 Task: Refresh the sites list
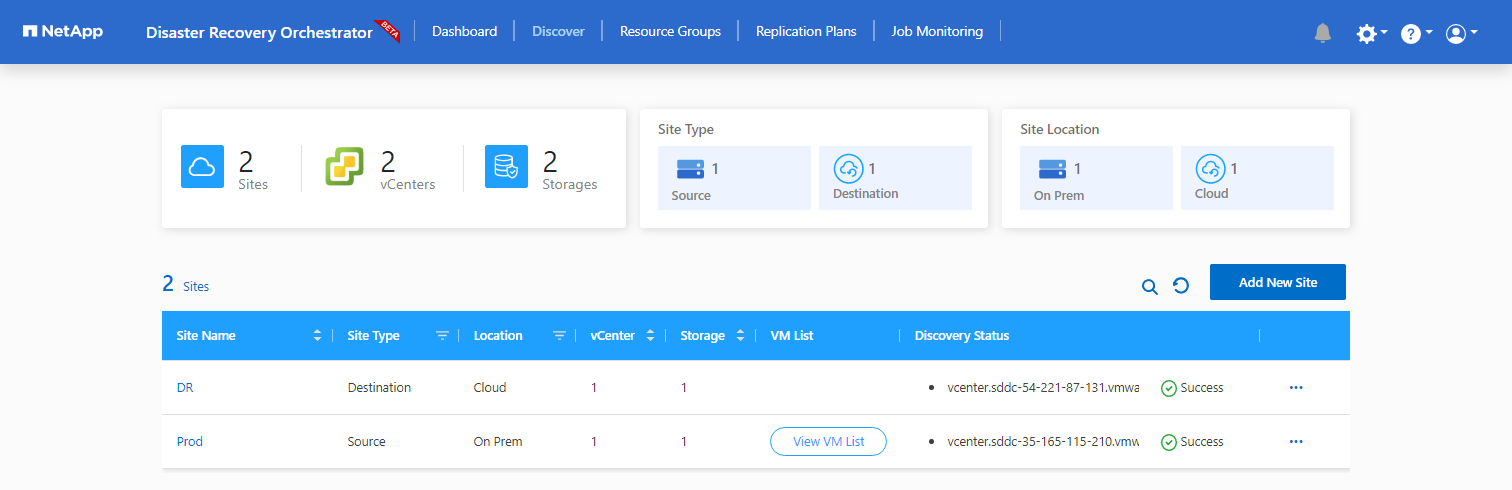[1181, 286]
